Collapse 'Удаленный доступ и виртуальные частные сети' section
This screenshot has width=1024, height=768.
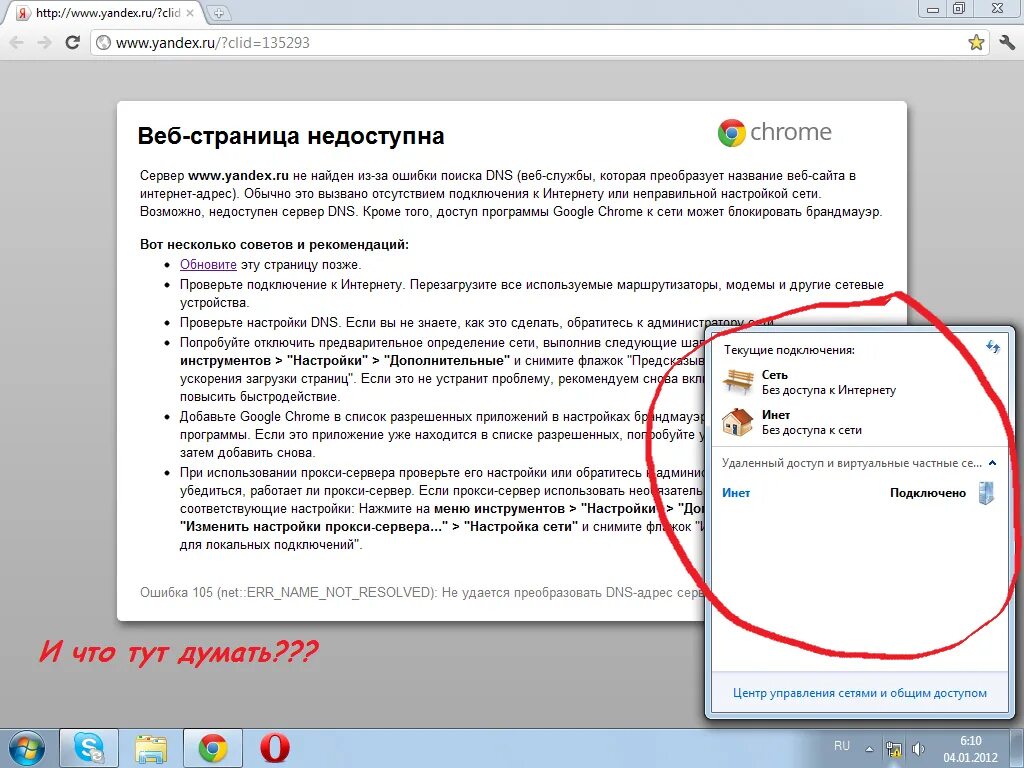[x=993, y=463]
